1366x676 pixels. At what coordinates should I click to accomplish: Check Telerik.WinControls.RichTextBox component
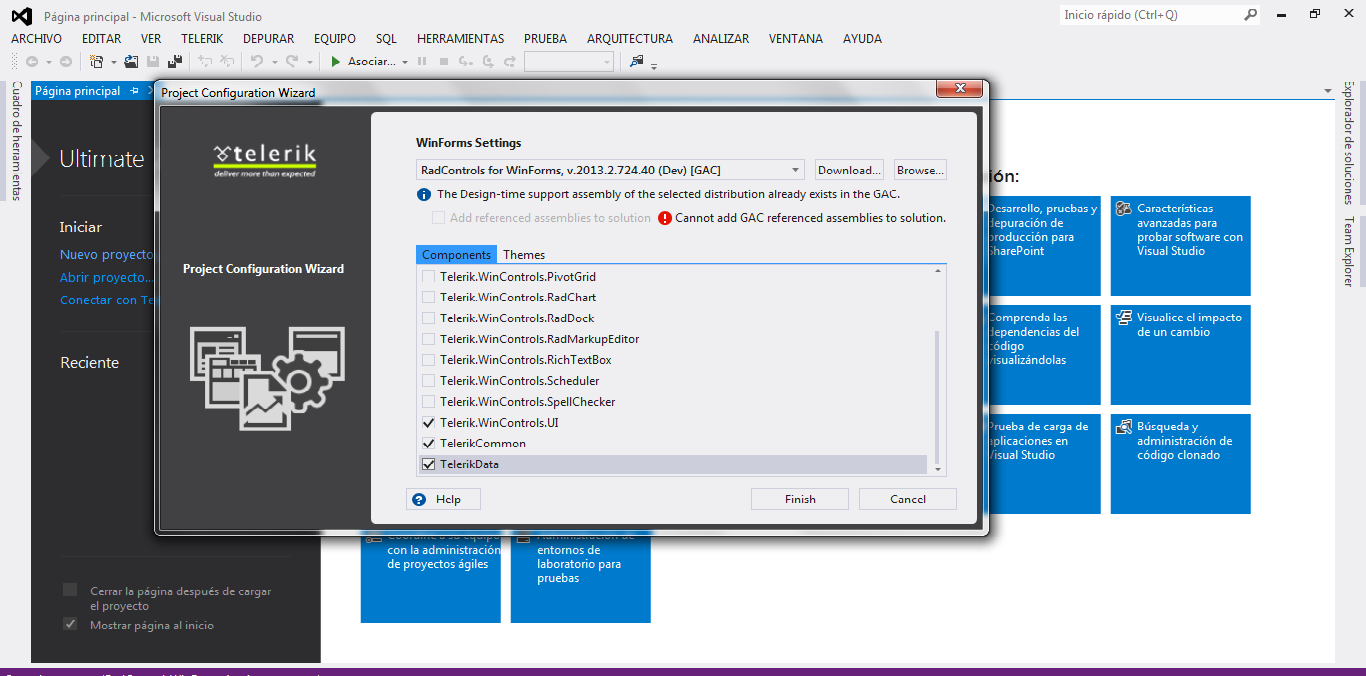[429, 360]
